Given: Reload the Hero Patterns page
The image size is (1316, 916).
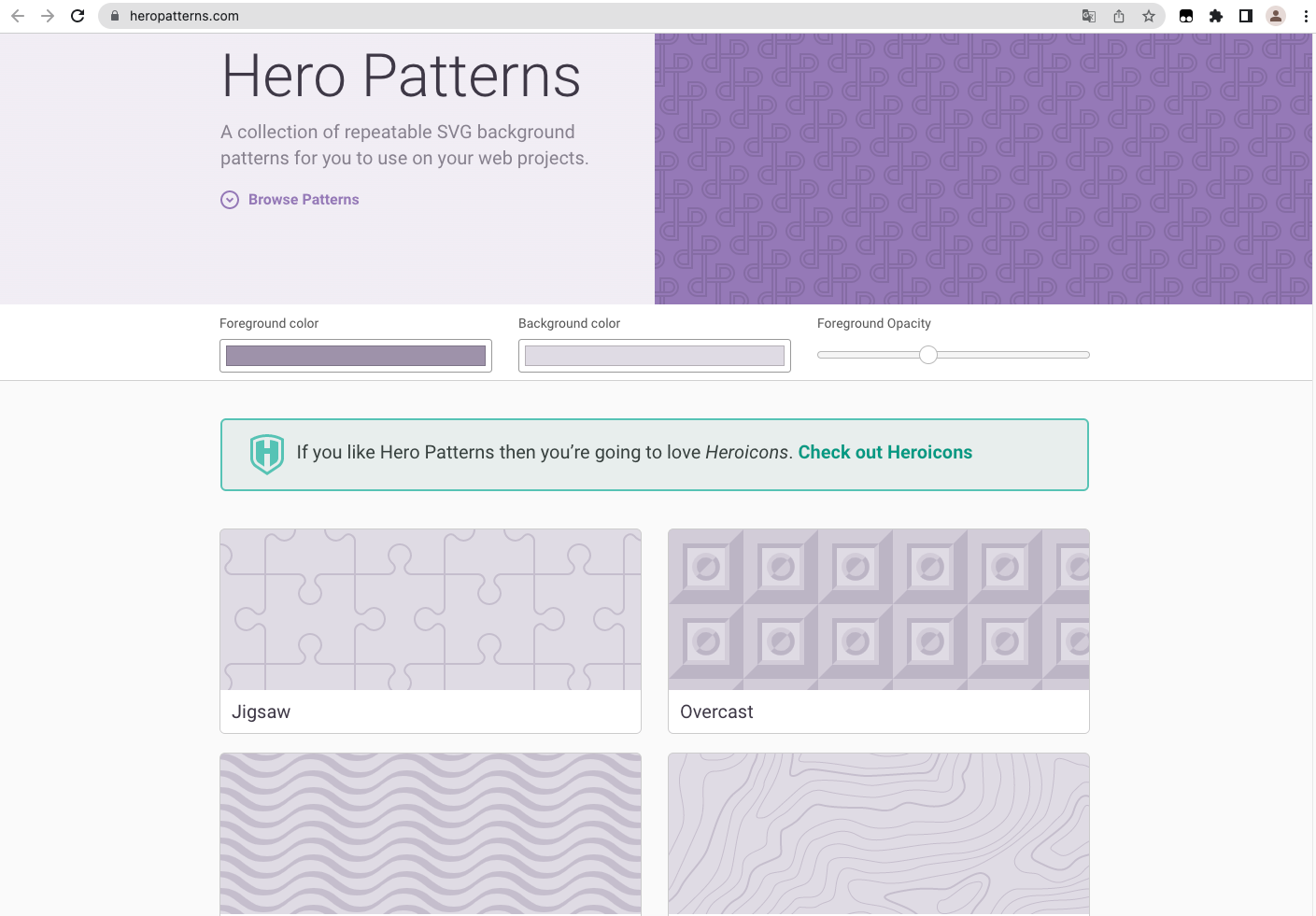Looking at the screenshot, I should click(78, 16).
